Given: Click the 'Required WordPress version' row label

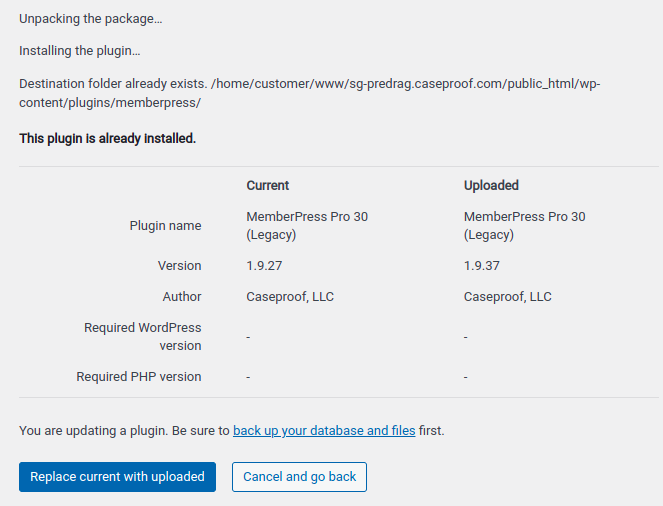Looking at the screenshot, I should coord(143,336).
